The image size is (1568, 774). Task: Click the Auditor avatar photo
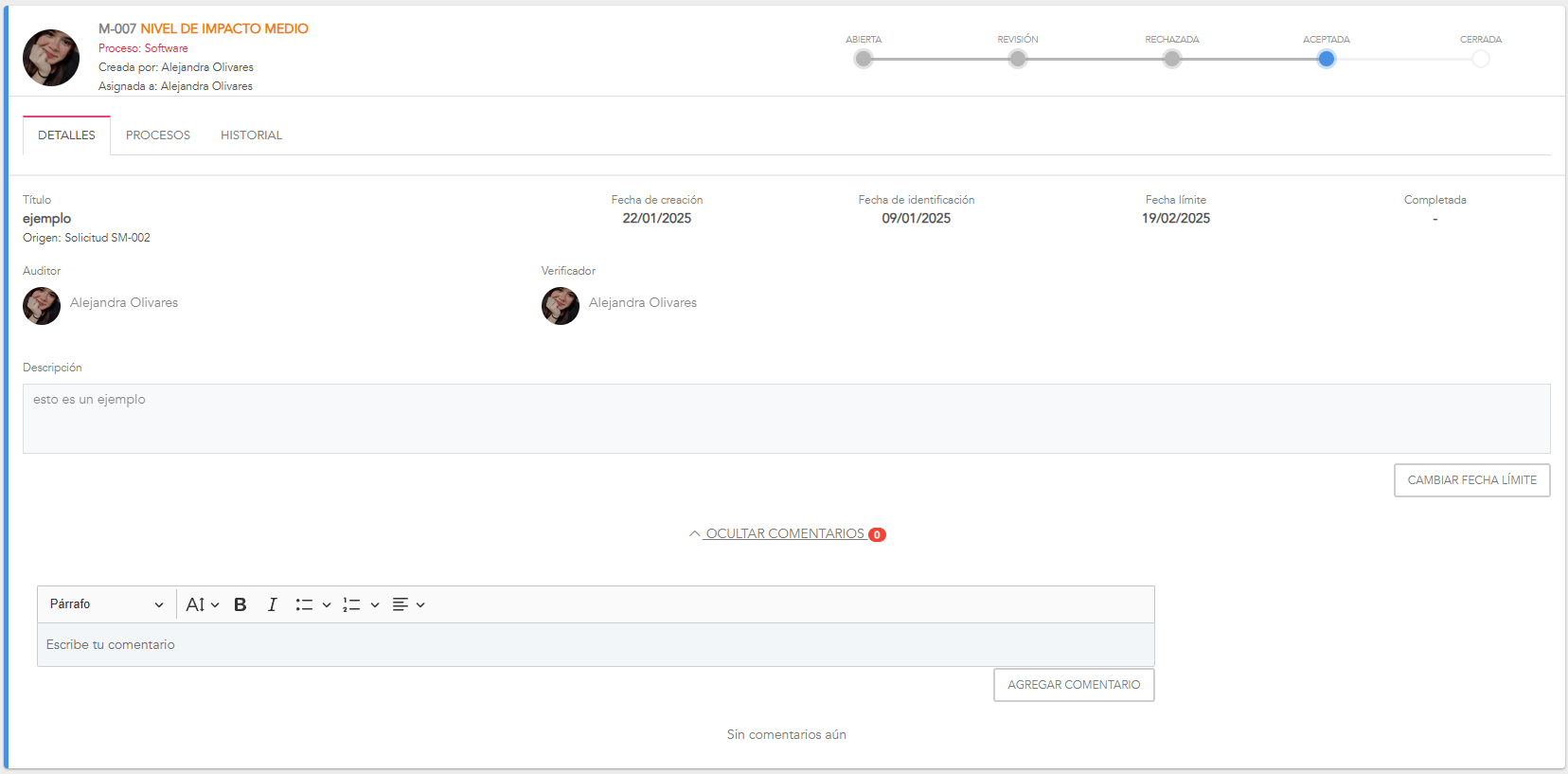click(x=42, y=306)
